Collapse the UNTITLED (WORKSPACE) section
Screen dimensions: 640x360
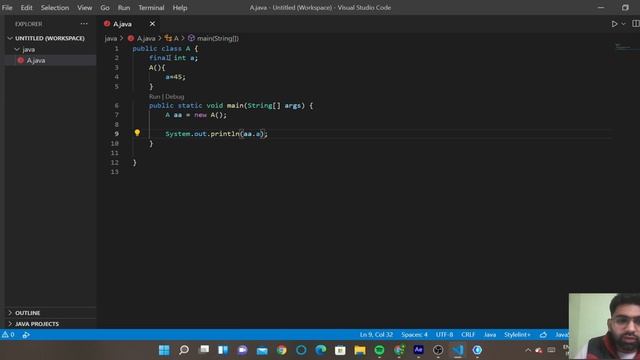pos(50,38)
